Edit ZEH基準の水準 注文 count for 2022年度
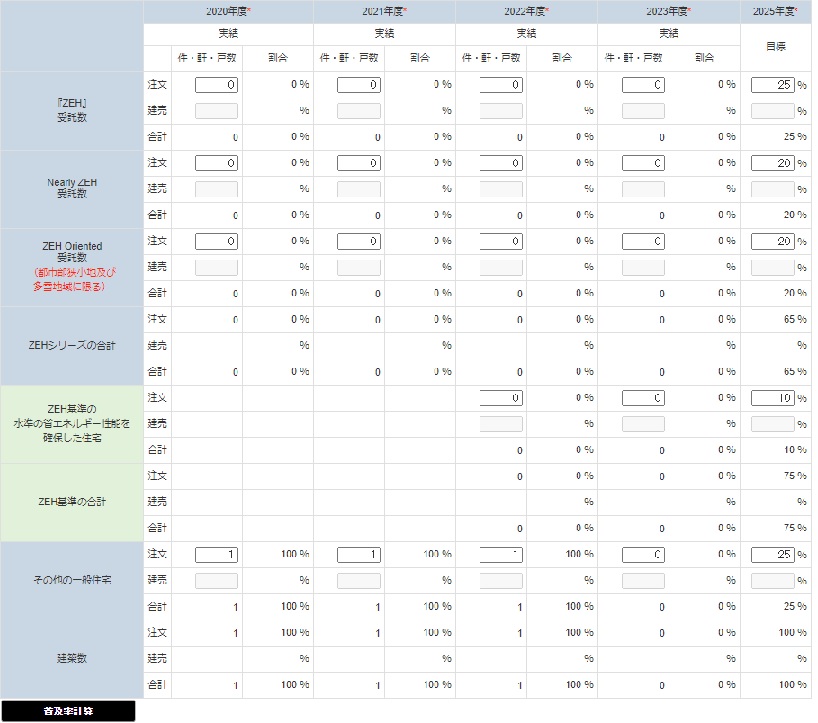818x723 pixels. click(501, 398)
